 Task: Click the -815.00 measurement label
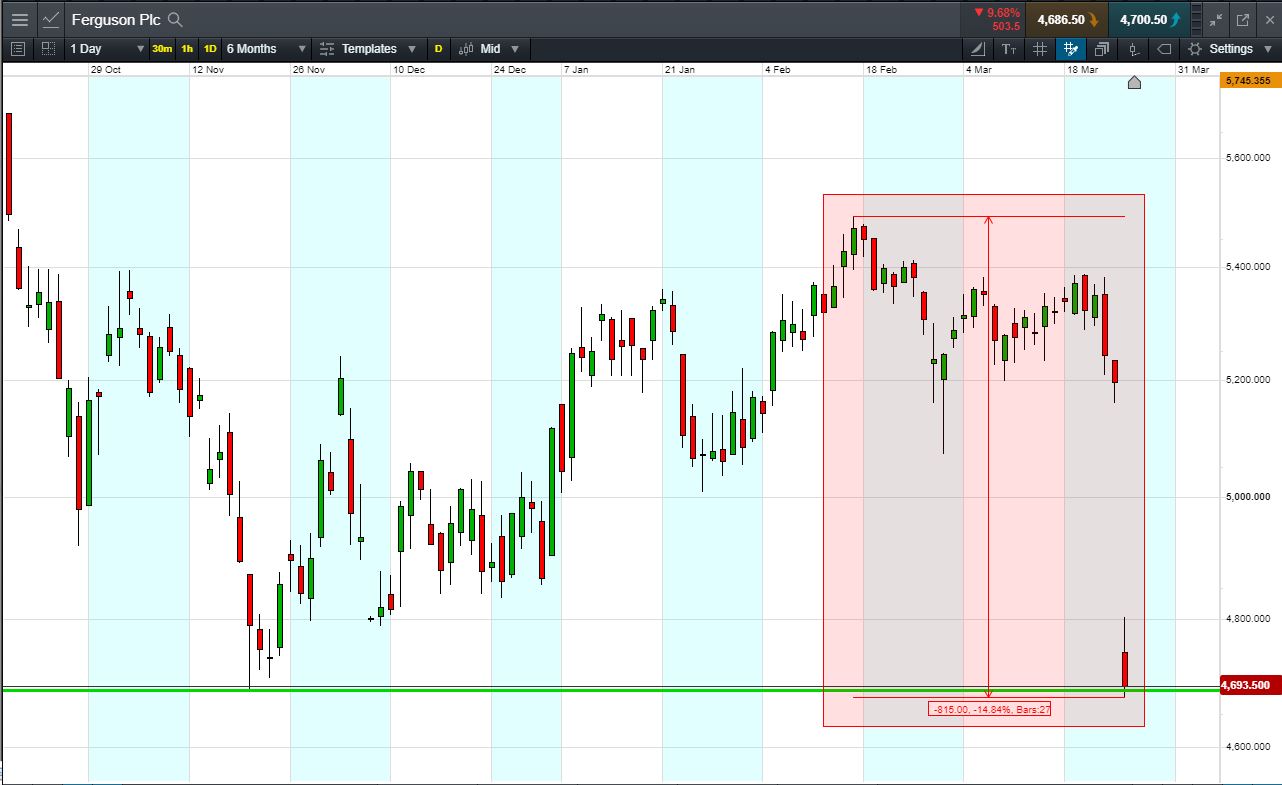(x=990, y=709)
